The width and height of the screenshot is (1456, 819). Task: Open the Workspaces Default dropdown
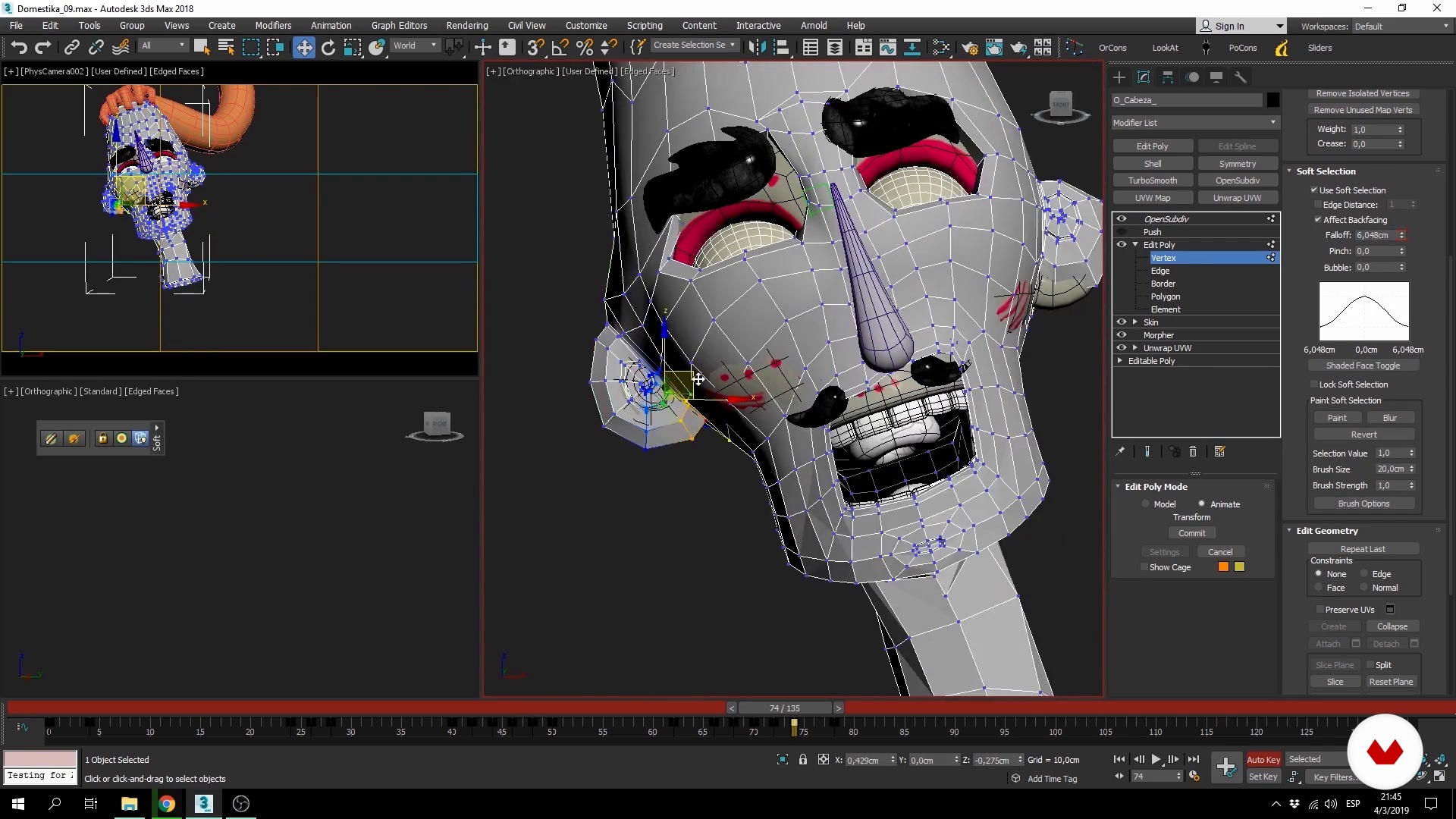click(1401, 27)
